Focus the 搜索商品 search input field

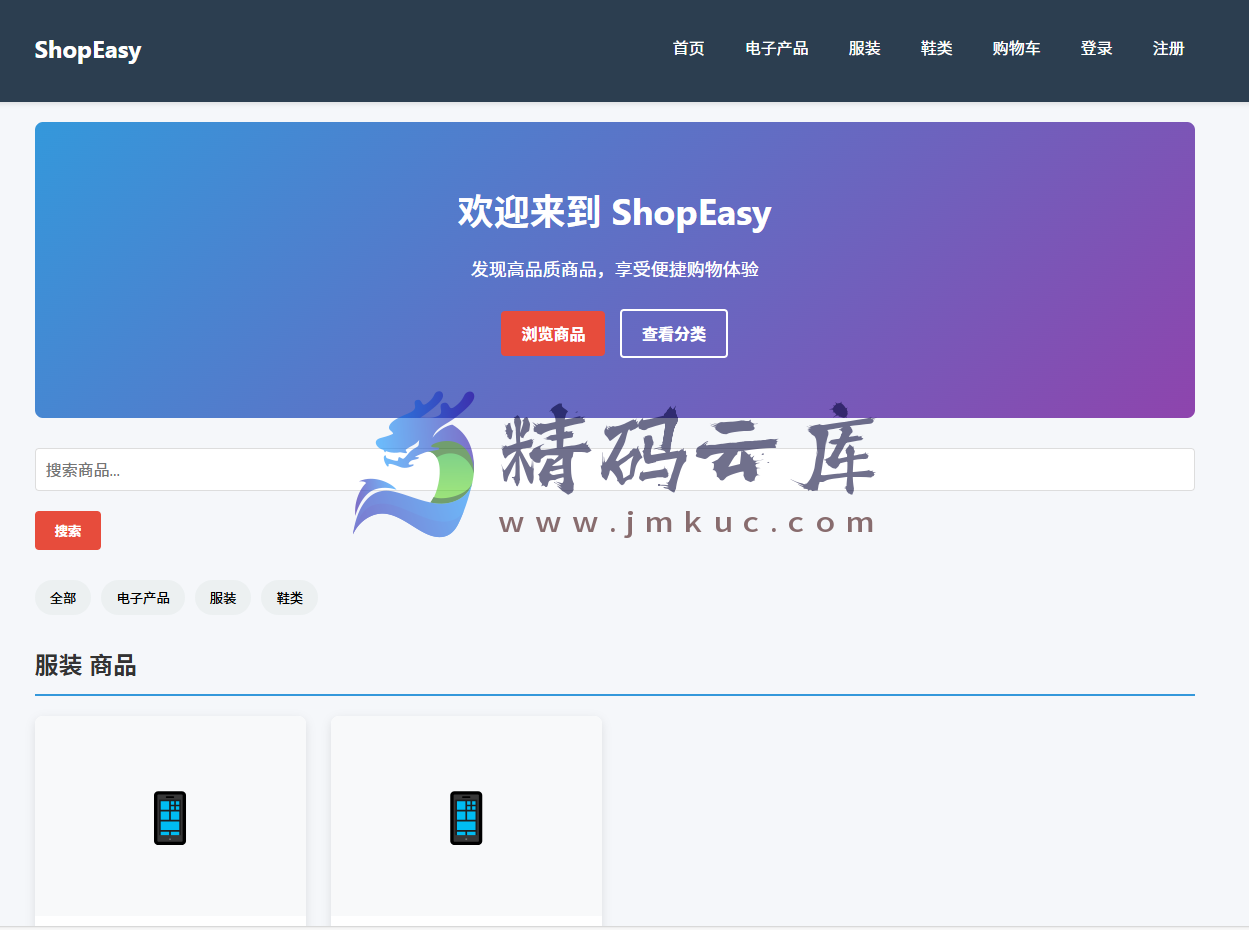[615, 470]
